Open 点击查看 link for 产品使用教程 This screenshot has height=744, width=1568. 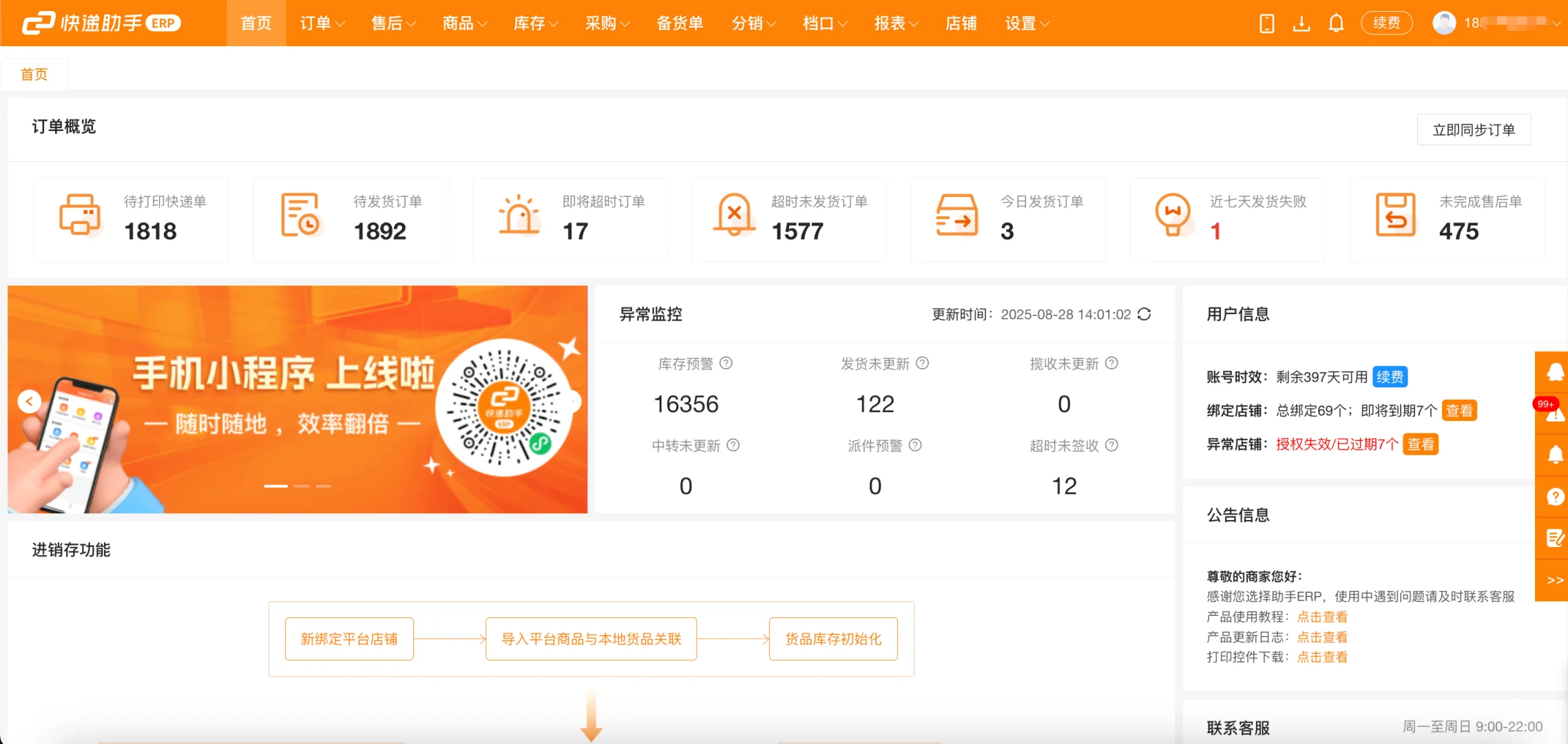coord(1322,616)
